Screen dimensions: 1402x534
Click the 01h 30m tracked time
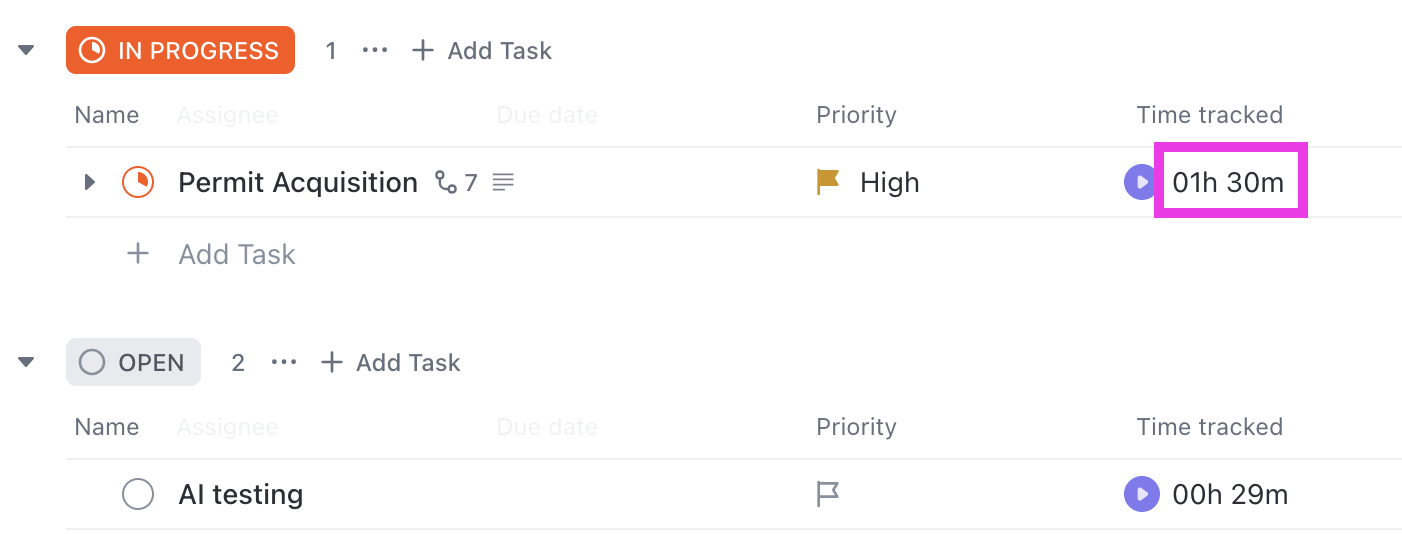1228,182
